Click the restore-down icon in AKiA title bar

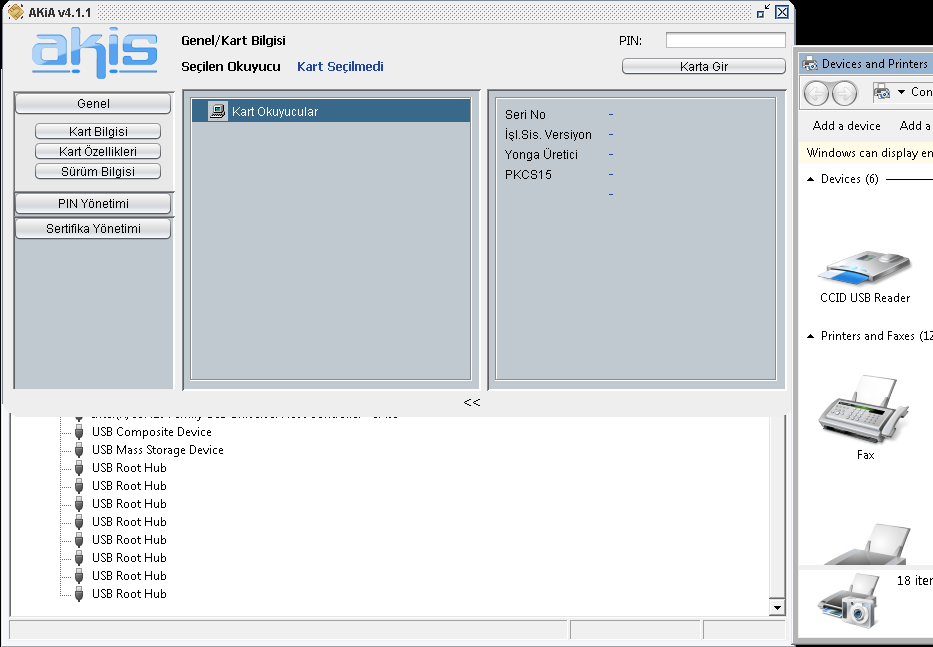[763, 12]
